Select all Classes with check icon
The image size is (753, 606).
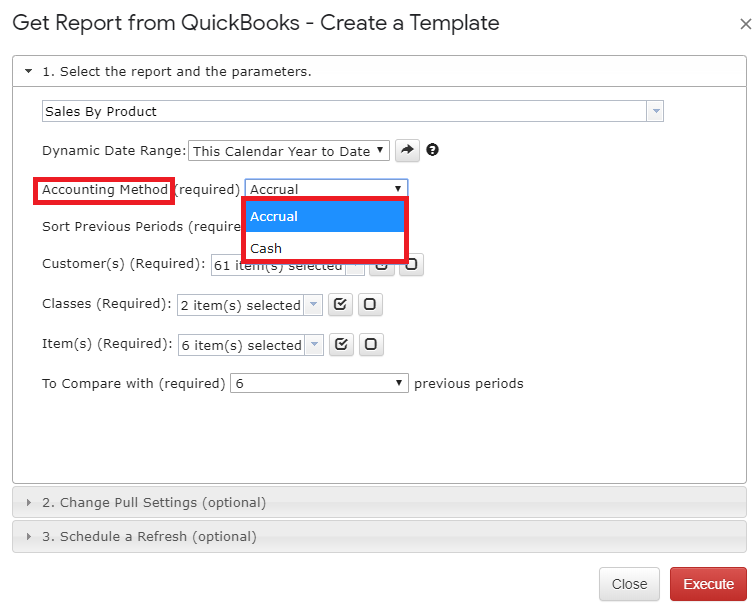coord(340,304)
